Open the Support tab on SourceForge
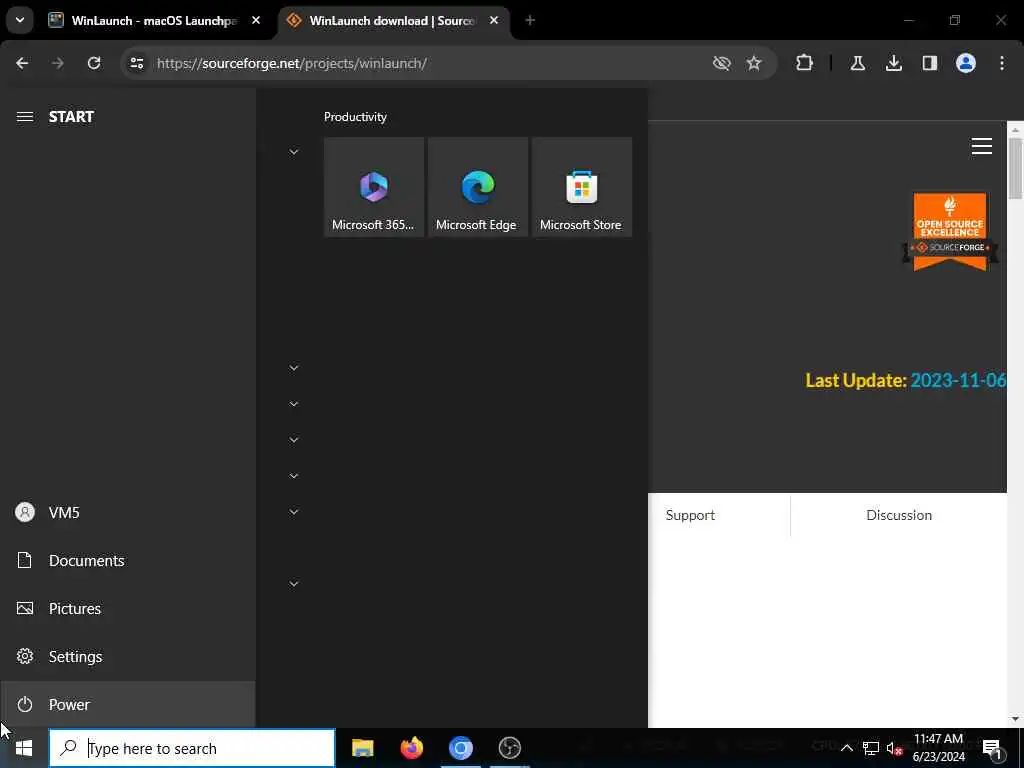Image resolution: width=1024 pixels, height=768 pixels. coord(690,515)
